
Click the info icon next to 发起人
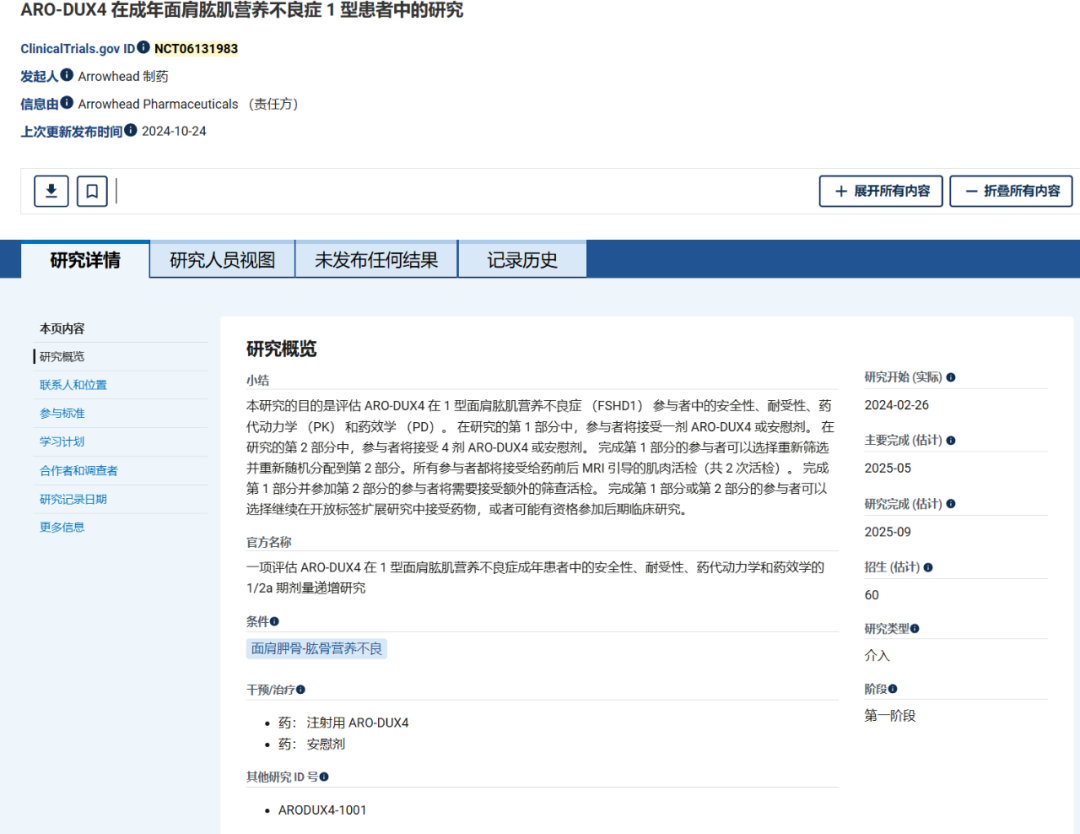coord(66,75)
